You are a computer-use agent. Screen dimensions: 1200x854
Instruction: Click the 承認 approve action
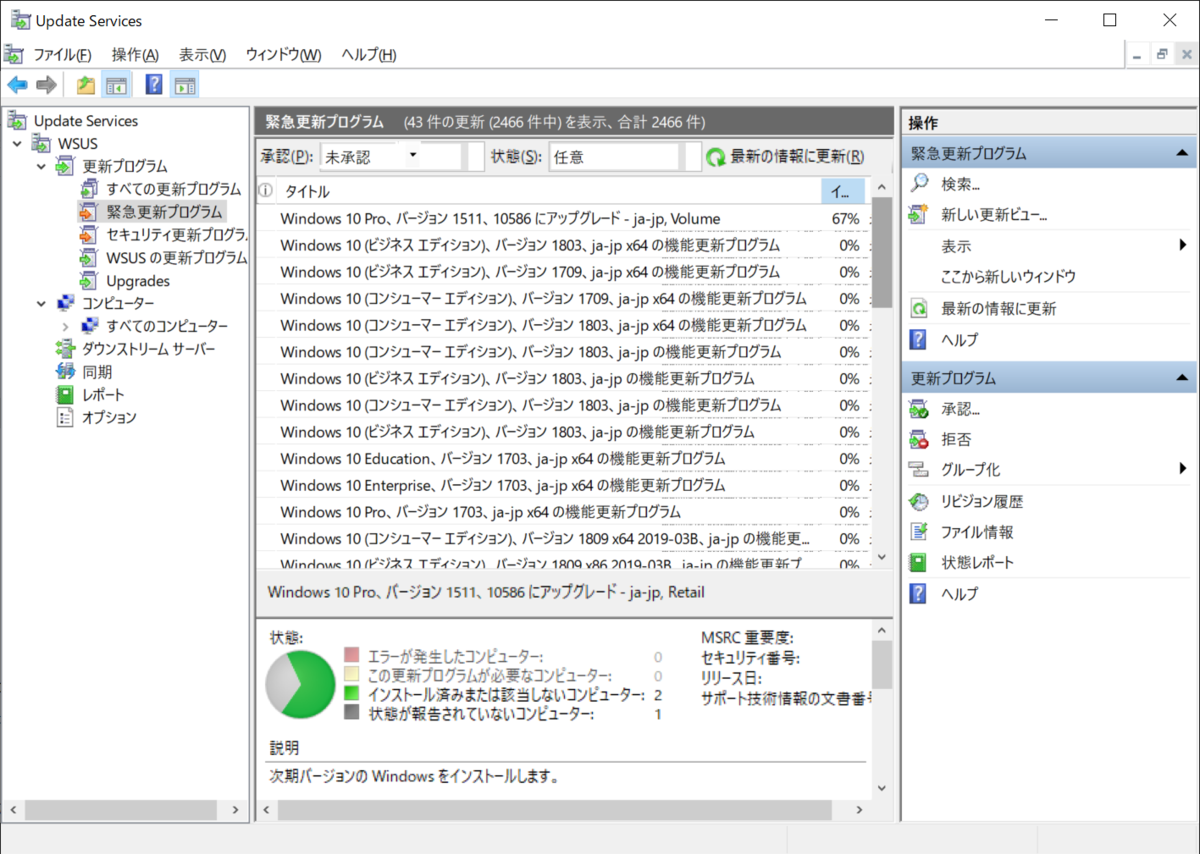pos(960,409)
